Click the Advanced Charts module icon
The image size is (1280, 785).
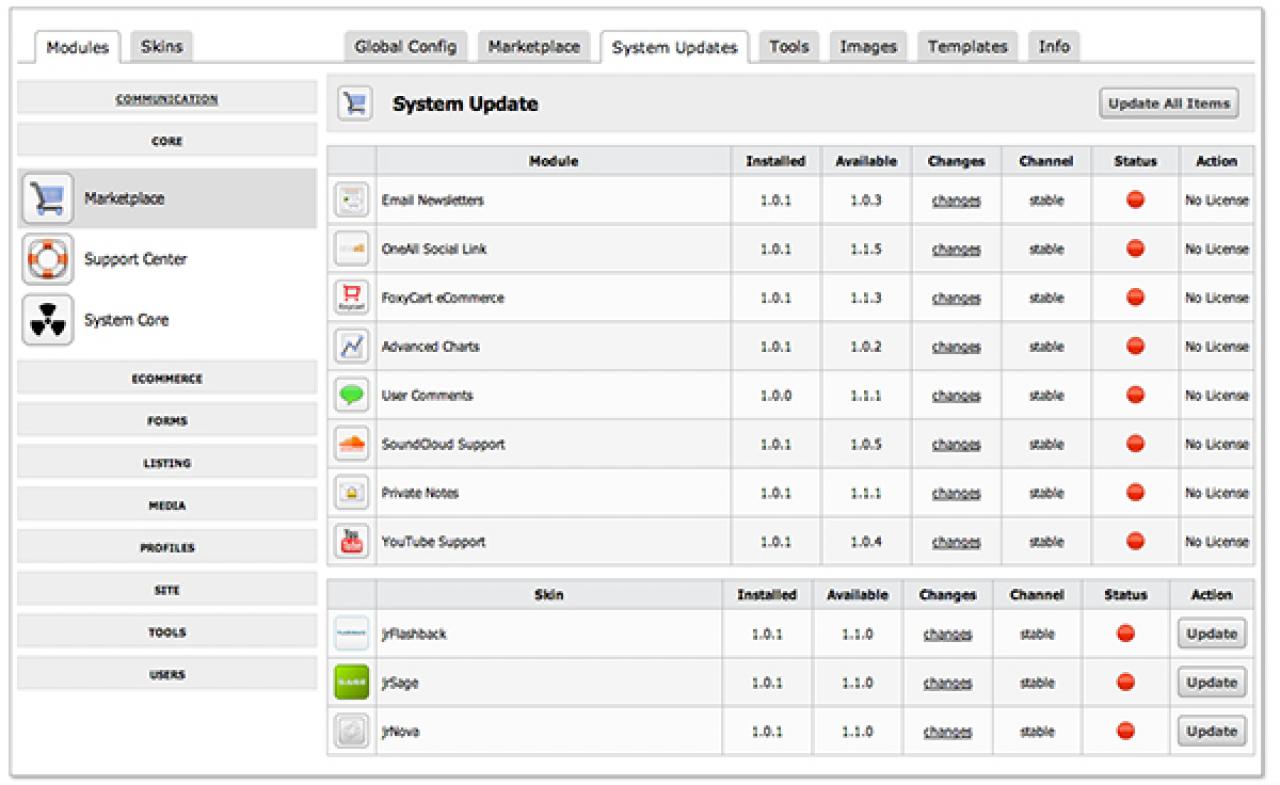pyautogui.click(x=352, y=347)
